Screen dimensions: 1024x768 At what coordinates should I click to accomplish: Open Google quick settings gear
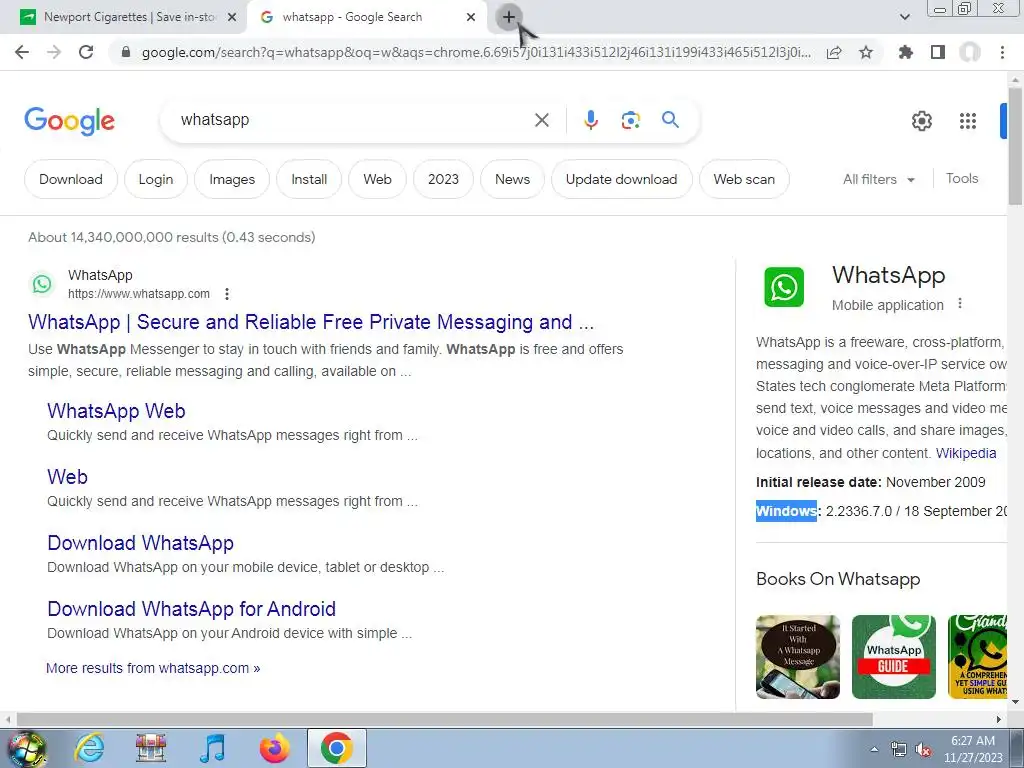coord(921,121)
